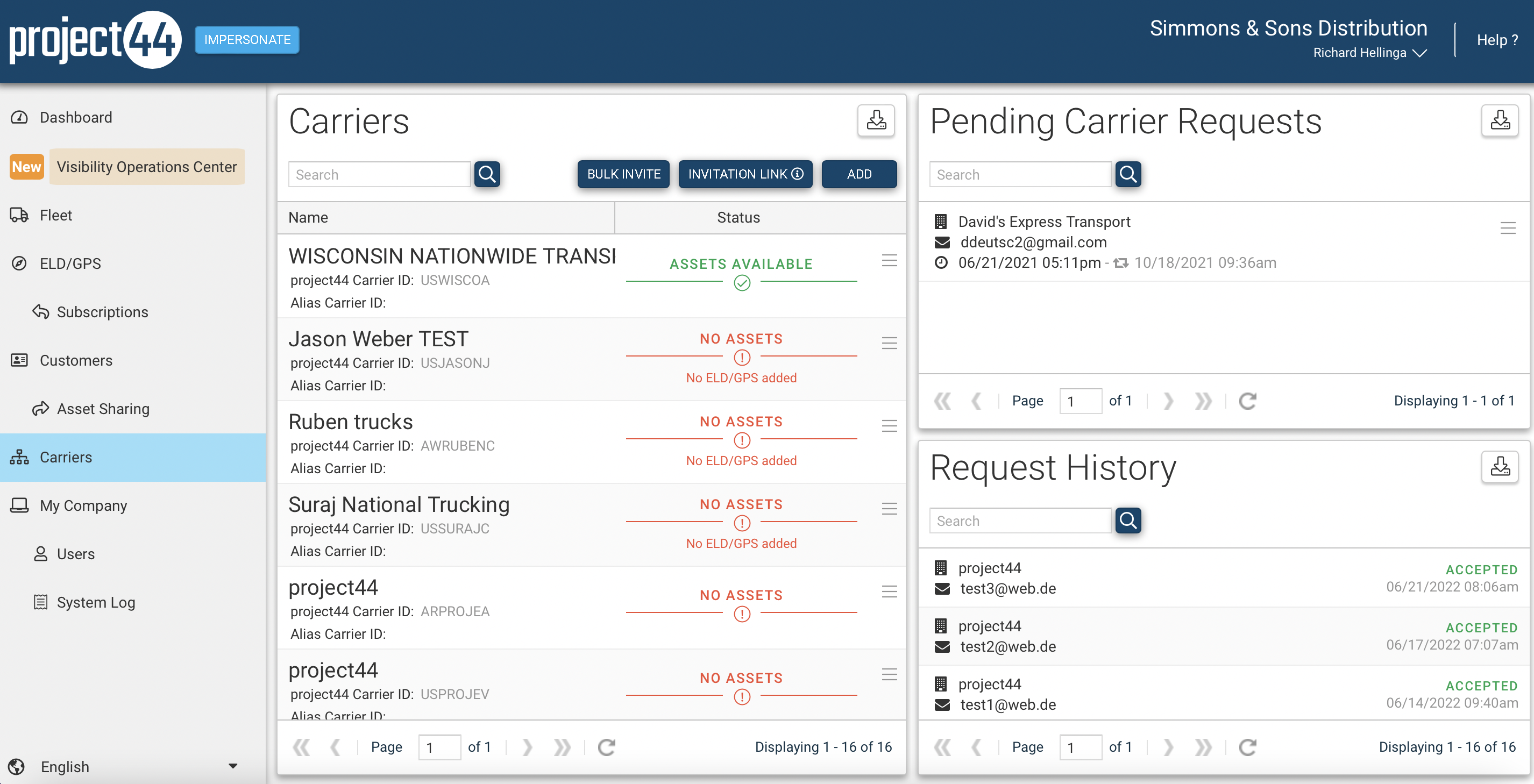
Task: Click the Carriers page number field
Action: coord(439,747)
